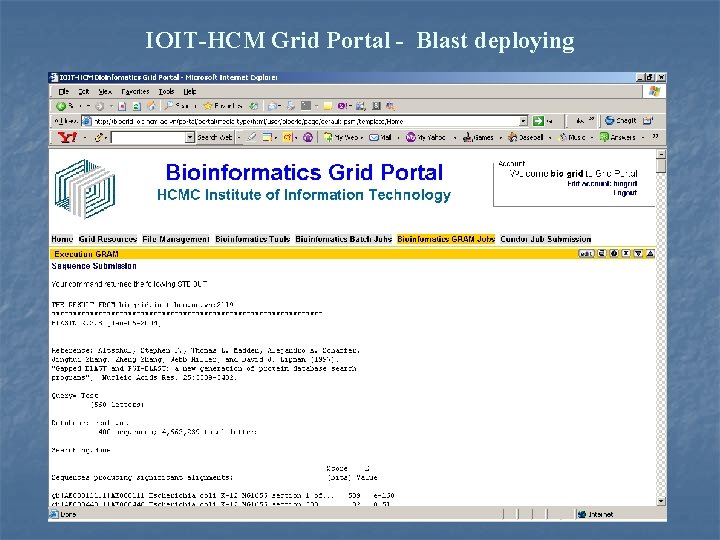Image resolution: width=720 pixels, height=540 pixels.
Task: Open the address bar dropdown arrow
Action: (523, 121)
